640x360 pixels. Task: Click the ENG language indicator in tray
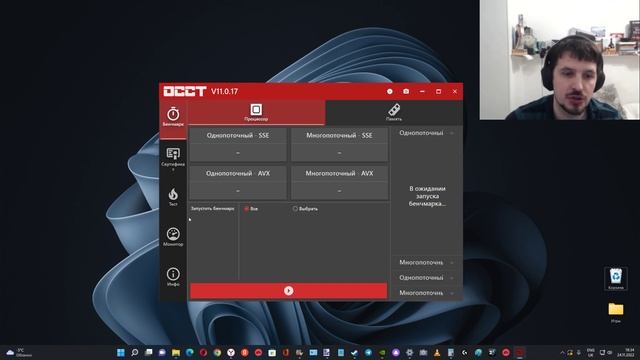coord(590,353)
